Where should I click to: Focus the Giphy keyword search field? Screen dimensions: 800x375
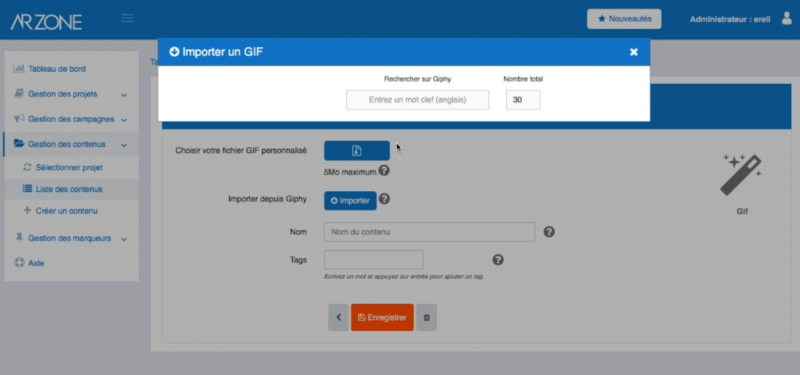click(x=417, y=100)
